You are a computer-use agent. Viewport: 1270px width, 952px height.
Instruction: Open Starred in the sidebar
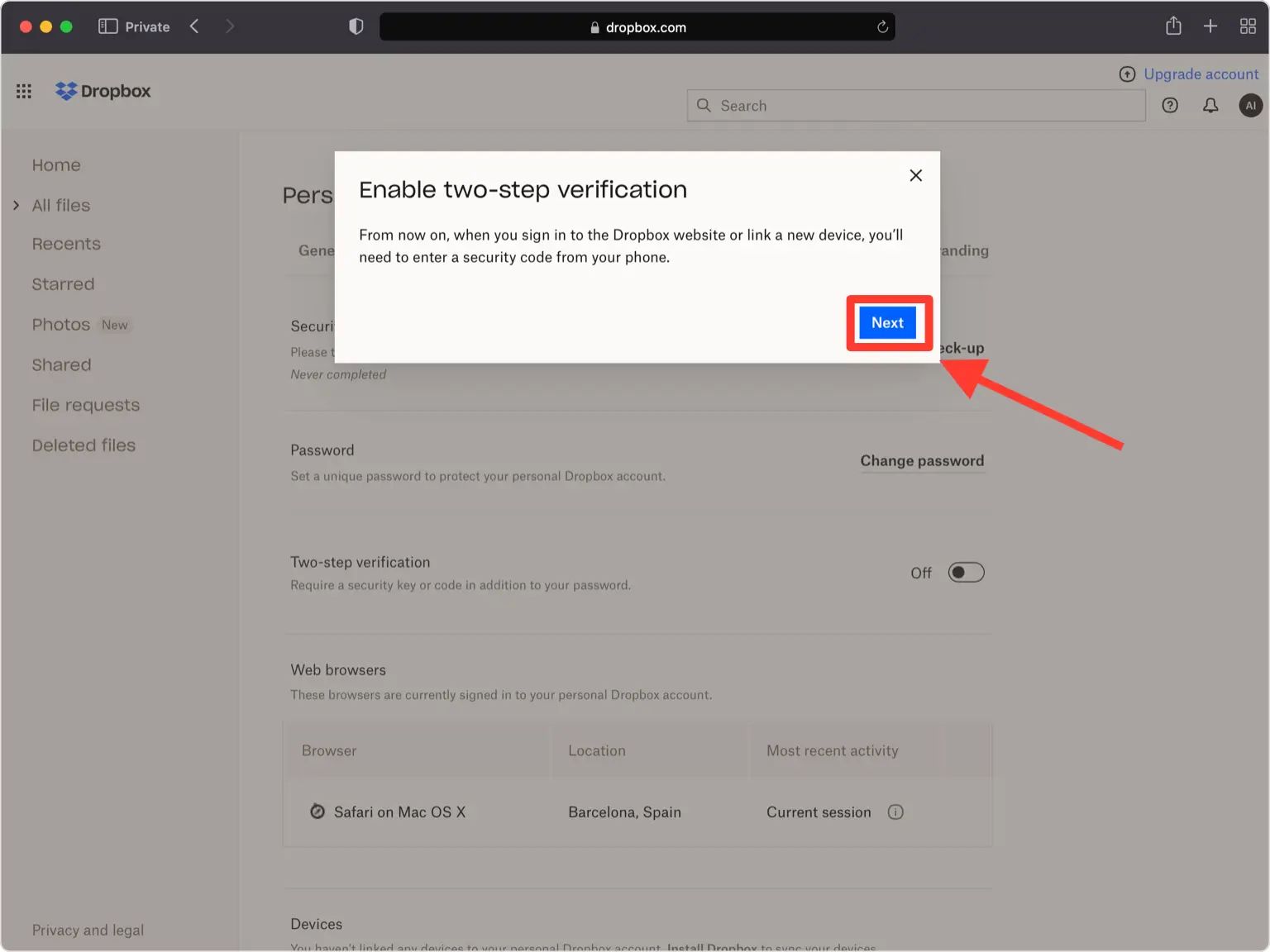point(63,284)
